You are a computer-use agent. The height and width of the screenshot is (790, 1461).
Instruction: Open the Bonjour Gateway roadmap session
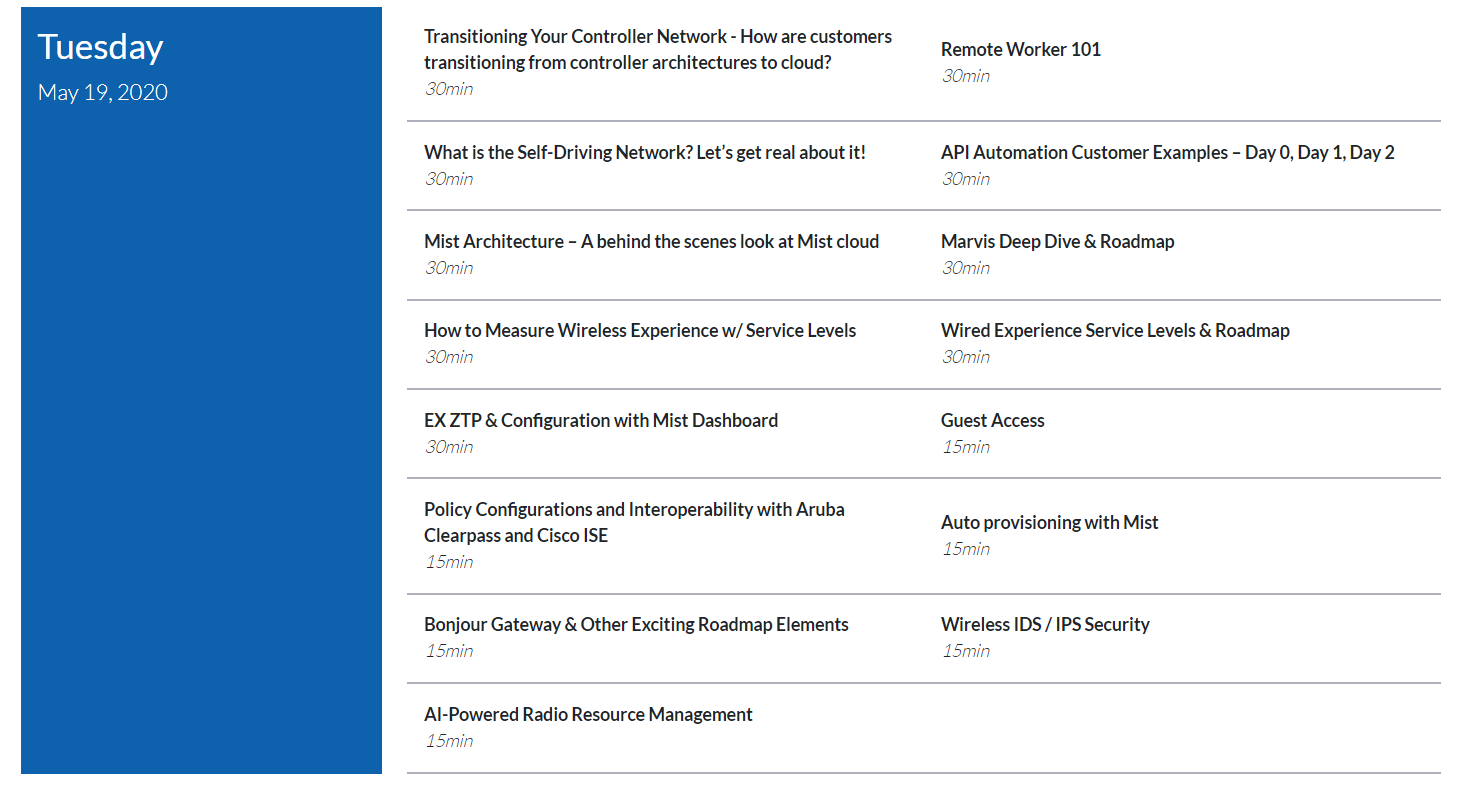(x=635, y=624)
